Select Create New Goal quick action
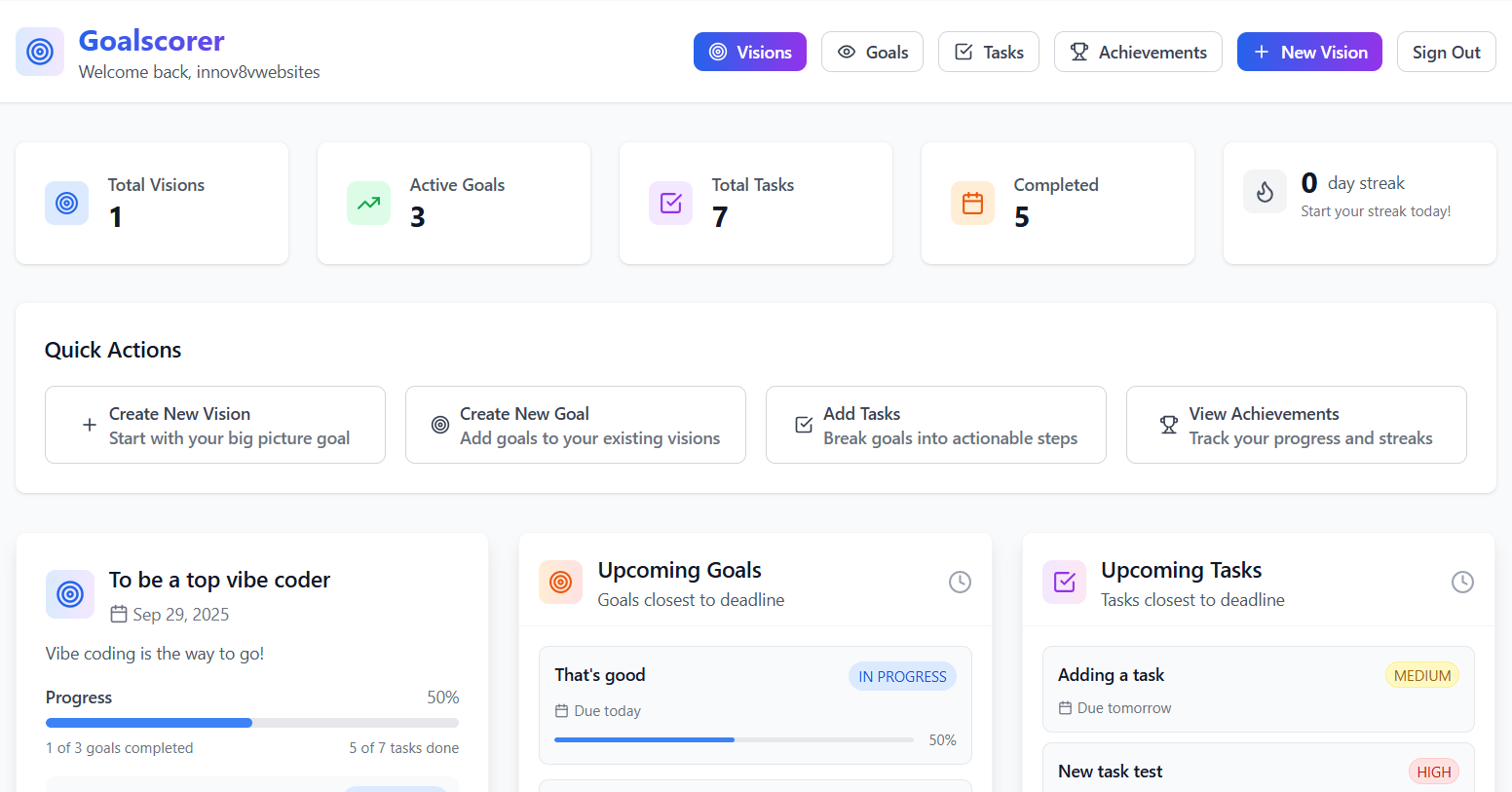The width and height of the screenshot is (1512, 792). (576, 425)
